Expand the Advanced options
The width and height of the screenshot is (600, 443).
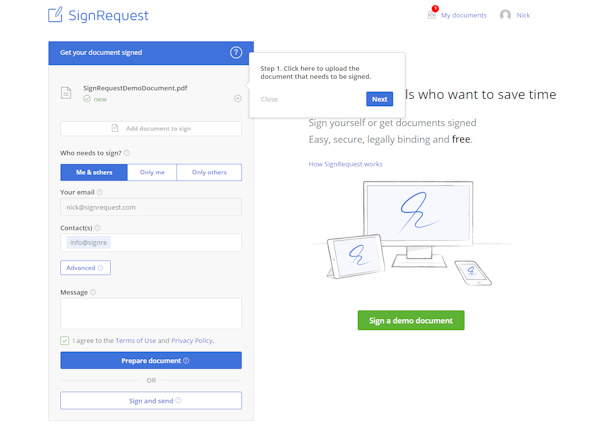pos(85,268)
